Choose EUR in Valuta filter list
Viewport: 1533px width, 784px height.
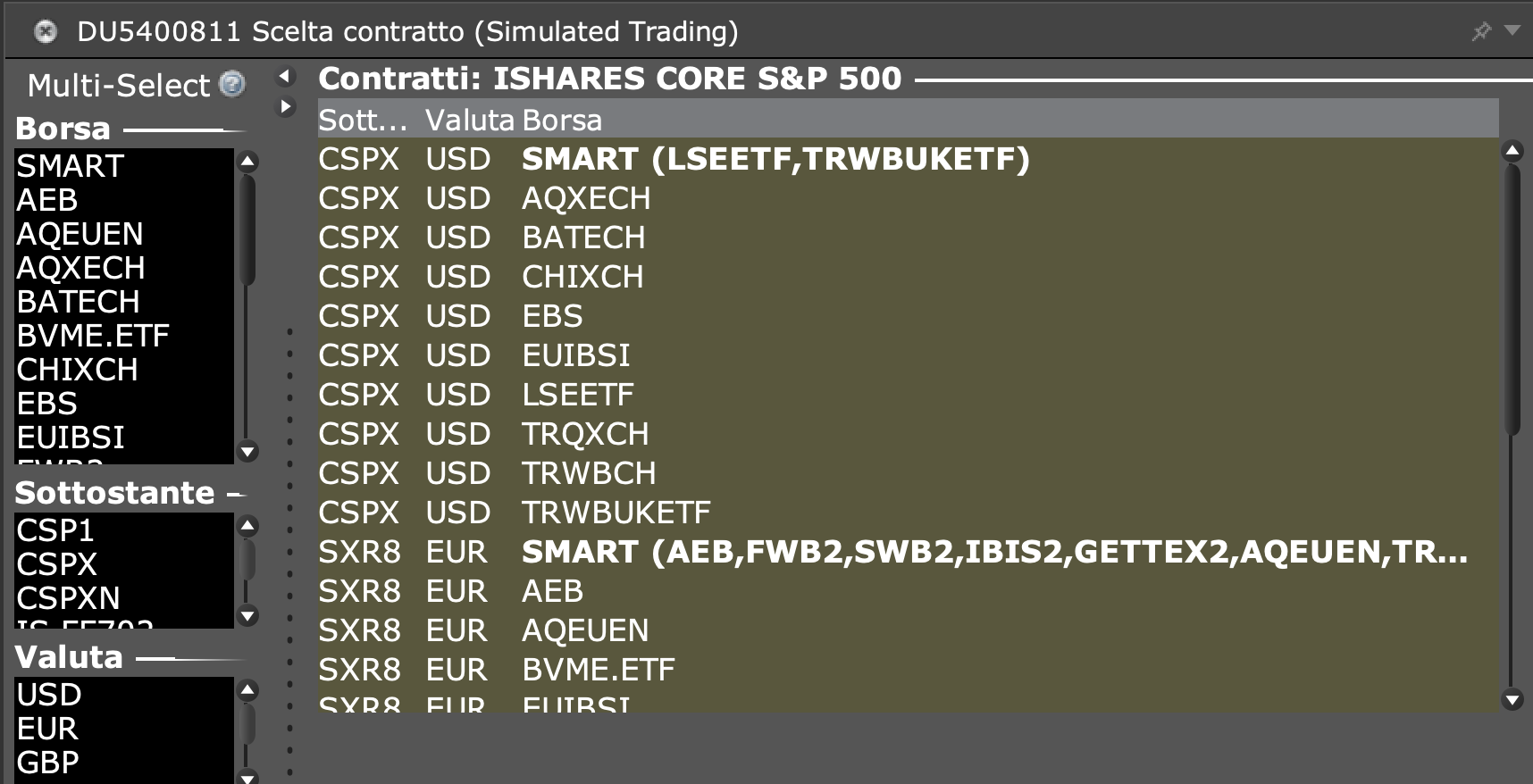[x=47, y=729]
